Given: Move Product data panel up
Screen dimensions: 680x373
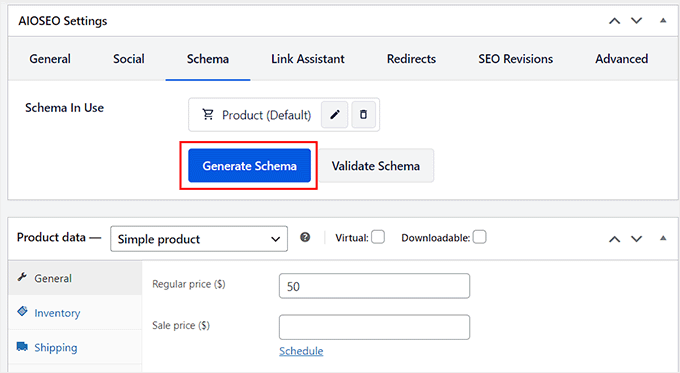Looking at the screenshot, I should (x=614, y=239).
